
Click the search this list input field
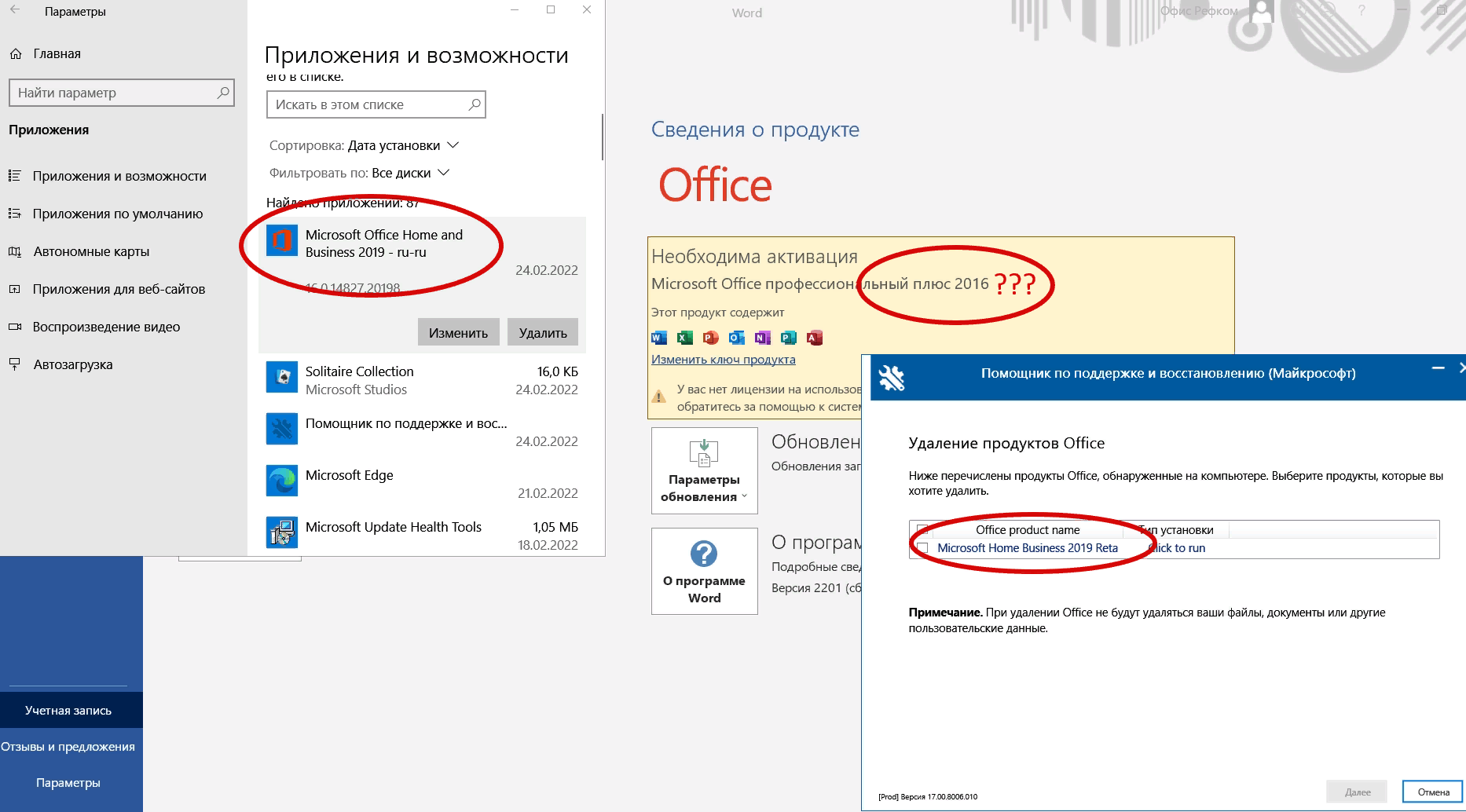click(376, 104)
